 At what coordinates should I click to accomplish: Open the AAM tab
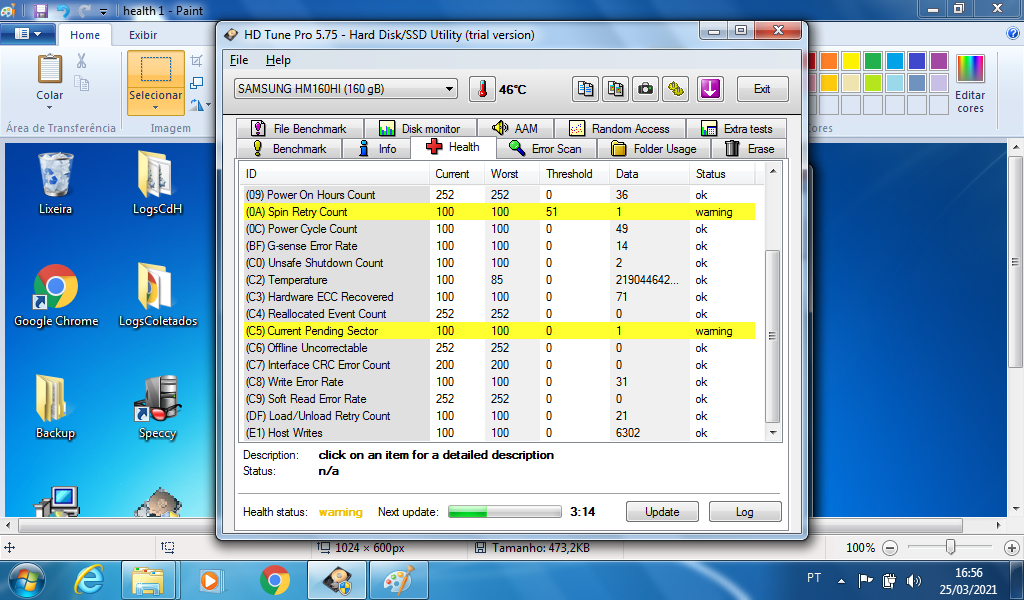[515, 129]
